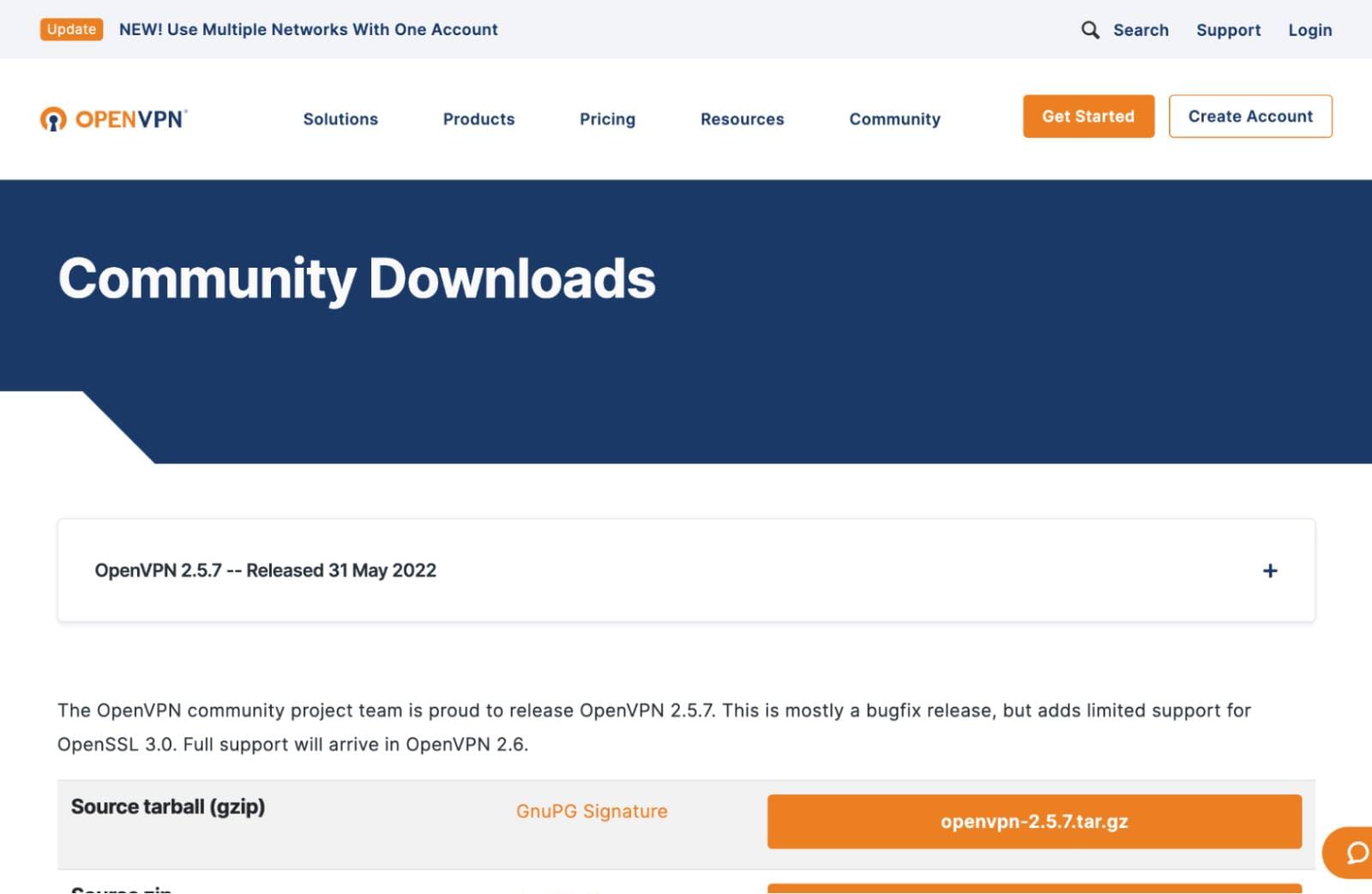Image resolution: width=1372 pixels, height=894 pixels.
Task: Go to Pricing page
Action: [x=607, y=119]
